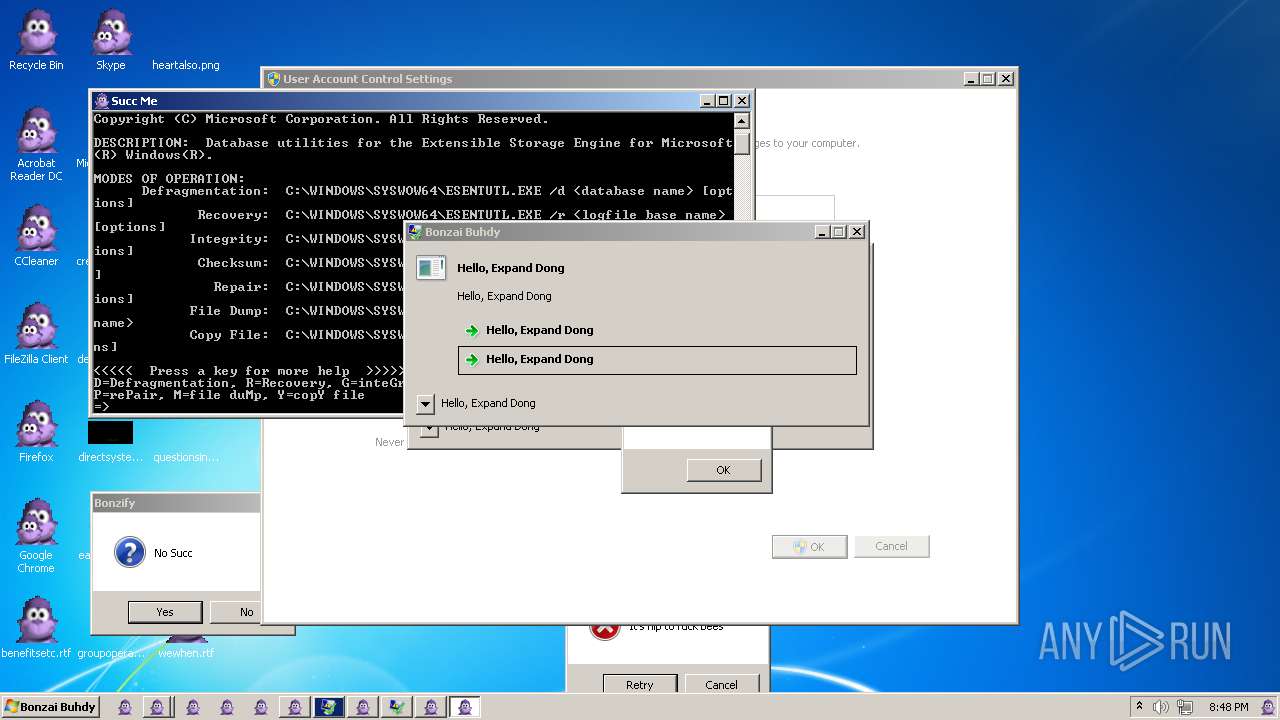Click the blue question mark icon in Bonzify
Image resolution: width=1280 pixels, height=720 pixels.
point(130,552)
